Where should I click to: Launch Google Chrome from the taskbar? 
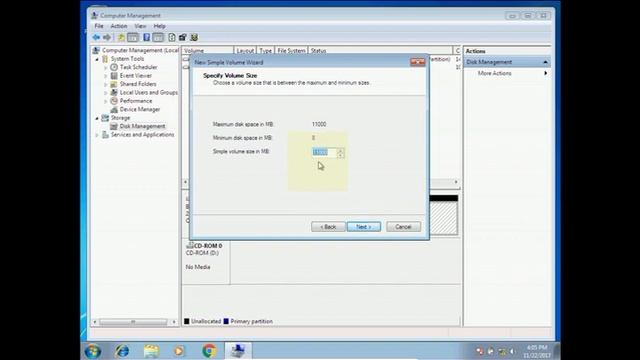coord(209,351)
